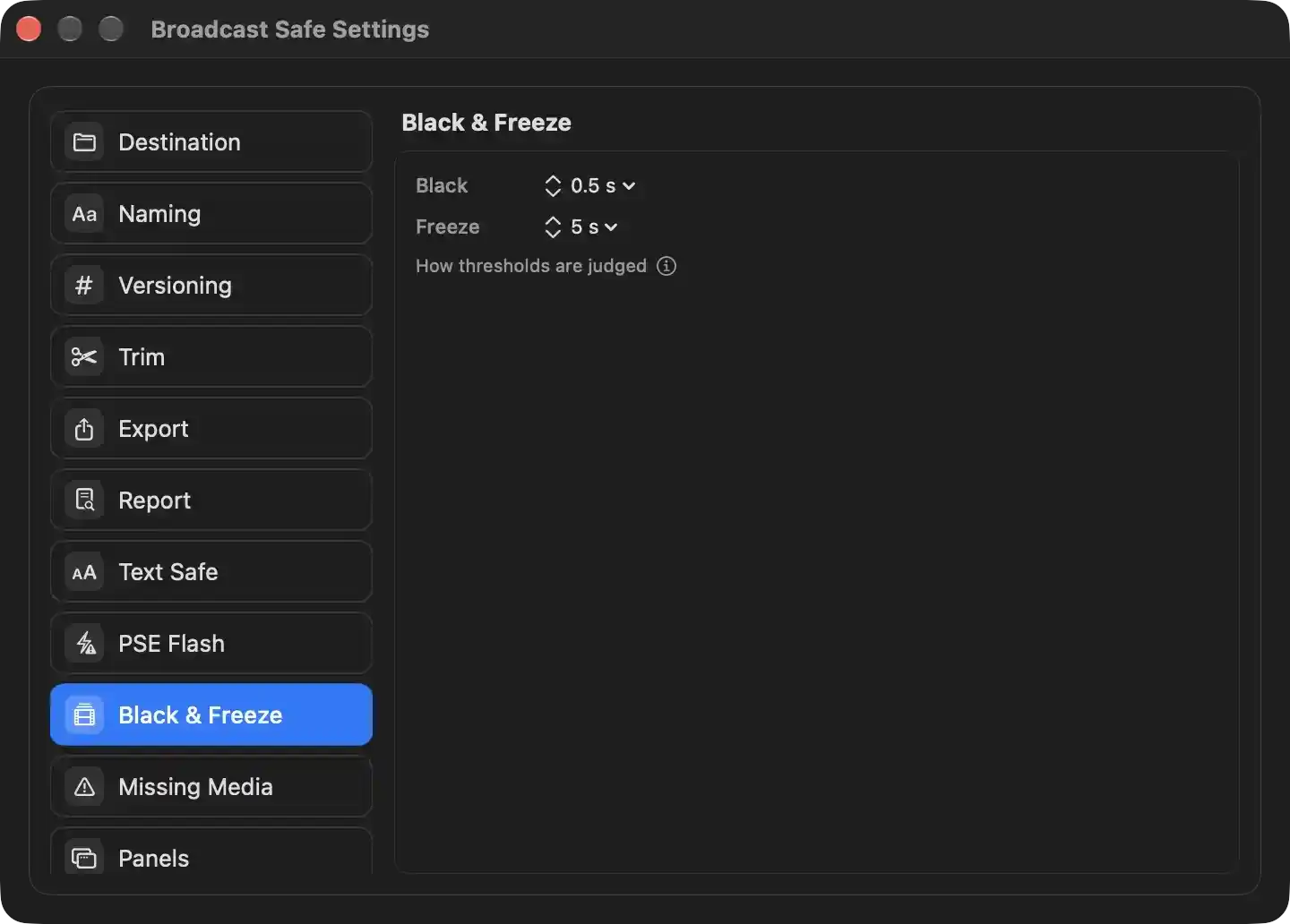
Task: Click the Freeze duration stepper arrows
Action: (x=553, y=227)
